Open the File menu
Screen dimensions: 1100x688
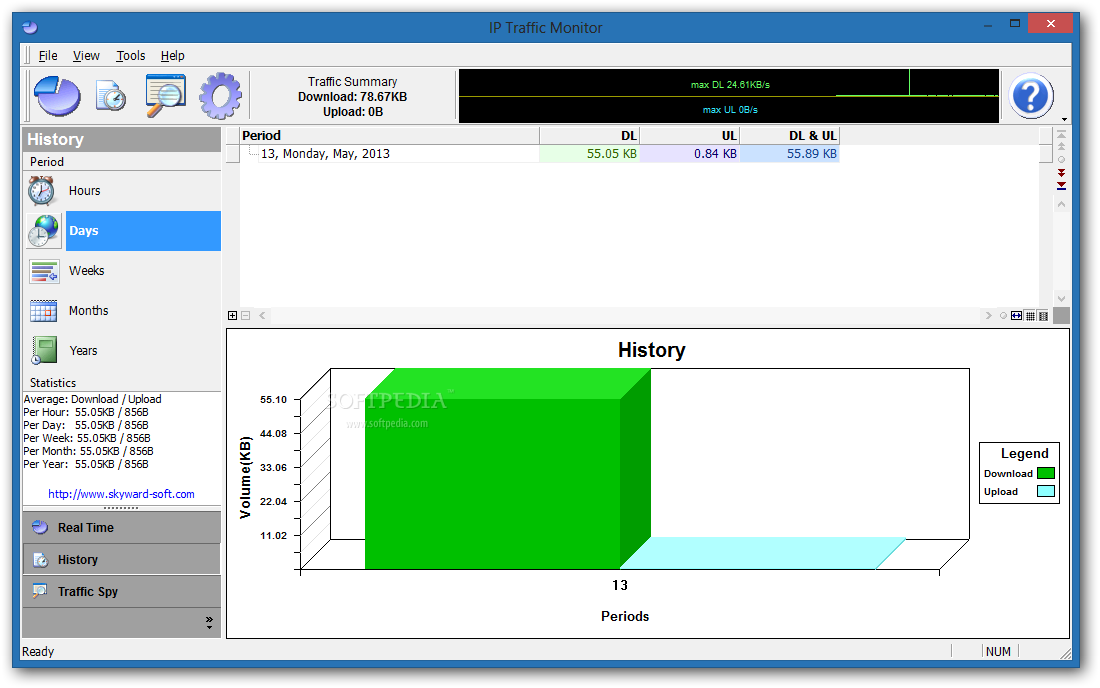coord(48,55)
